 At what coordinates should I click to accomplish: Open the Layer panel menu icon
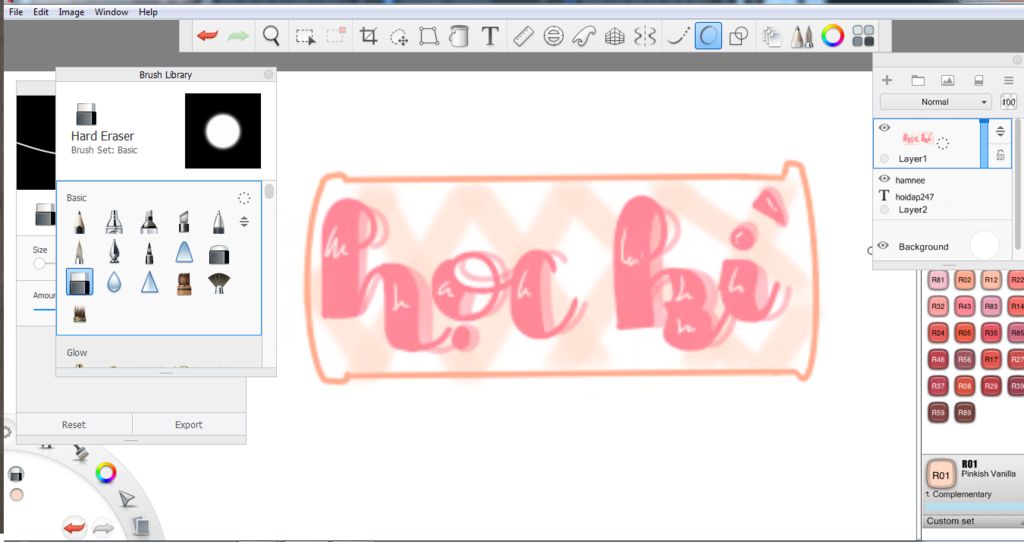click(1008, 80)
